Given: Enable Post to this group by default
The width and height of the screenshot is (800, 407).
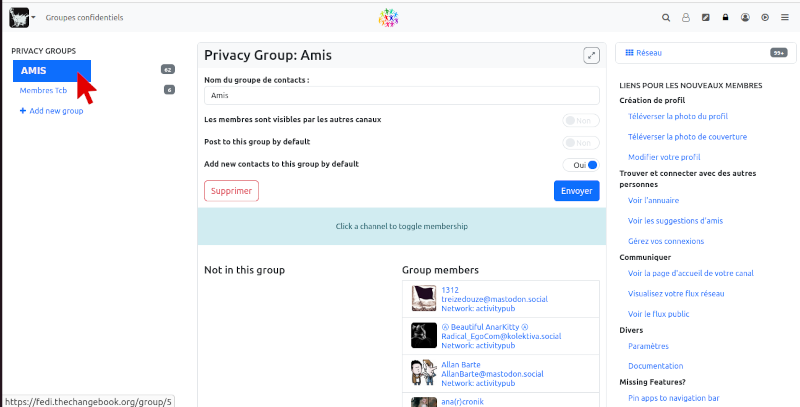Looking at the screenshot, I should pos(581,143).
